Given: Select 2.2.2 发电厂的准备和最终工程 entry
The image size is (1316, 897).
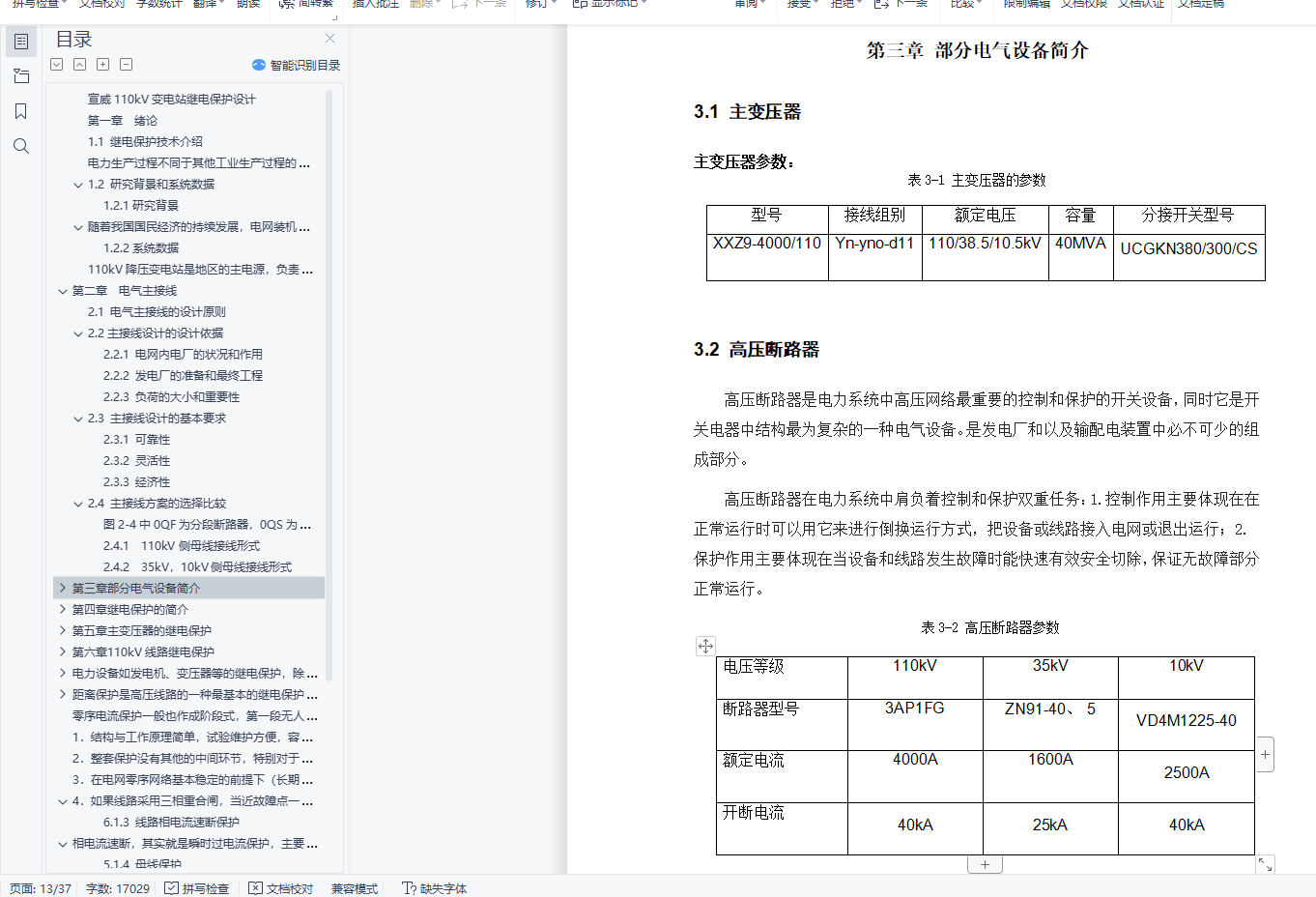Looking at the screenshot, I should (x=183, y=376).
